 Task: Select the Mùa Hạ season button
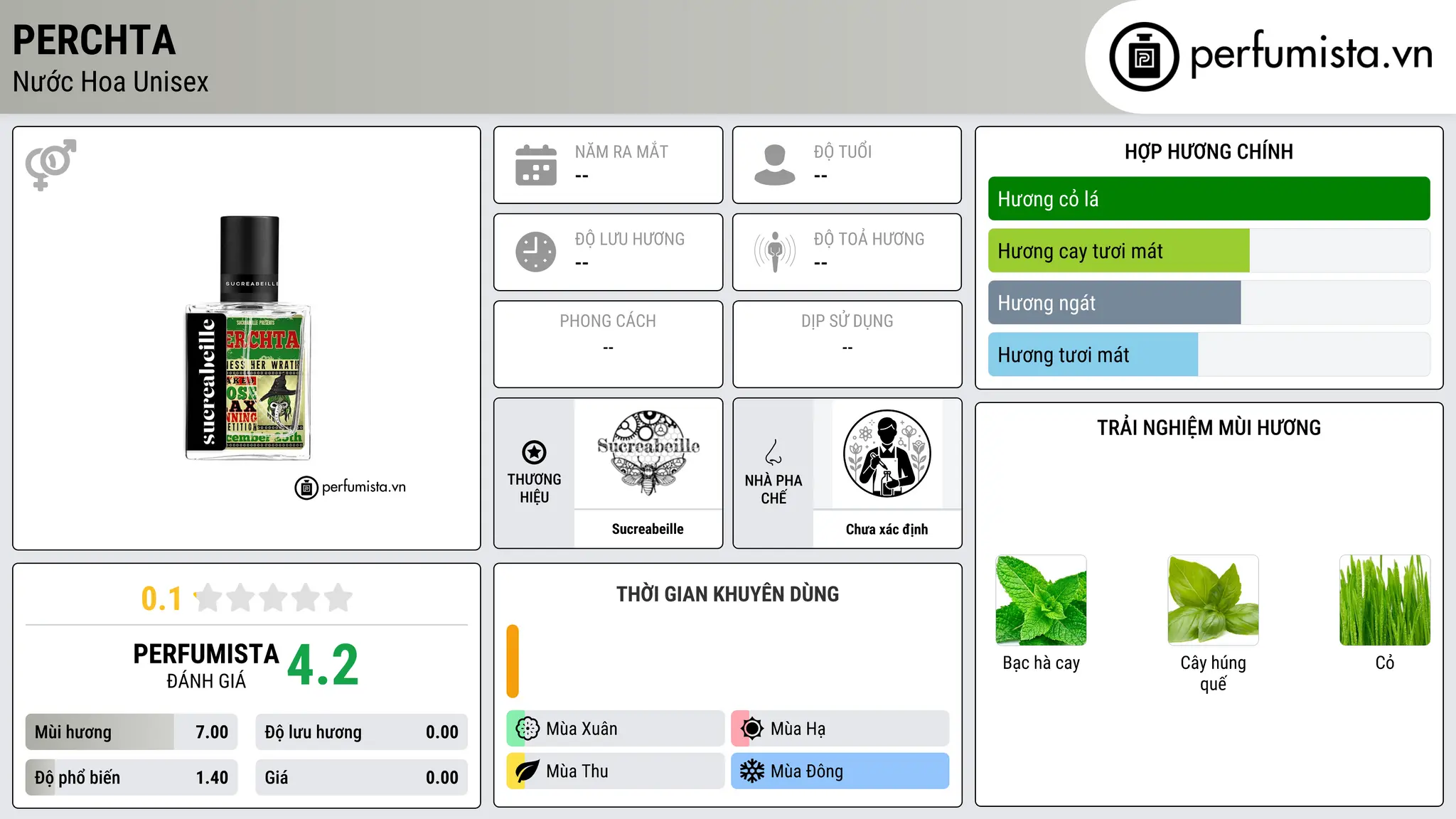pos(840,729)
